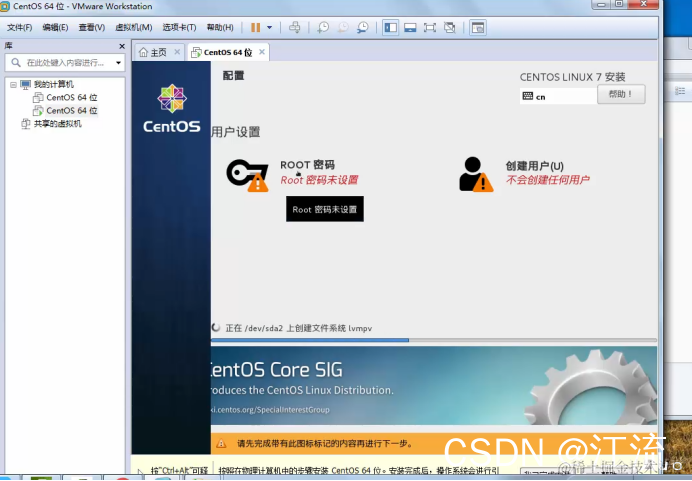Click the 共享的虚拟机 icon
Screen dimensions: 692x481
pyautogui.click(x=26, y=124)
